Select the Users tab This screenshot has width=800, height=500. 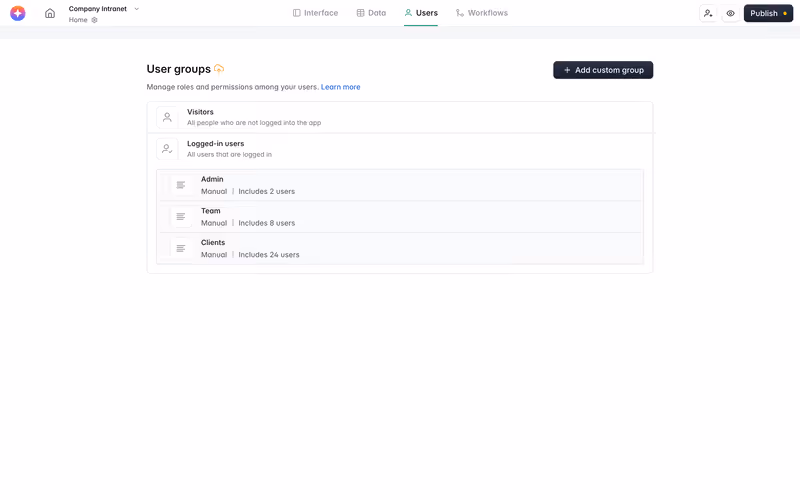[421, 13]
